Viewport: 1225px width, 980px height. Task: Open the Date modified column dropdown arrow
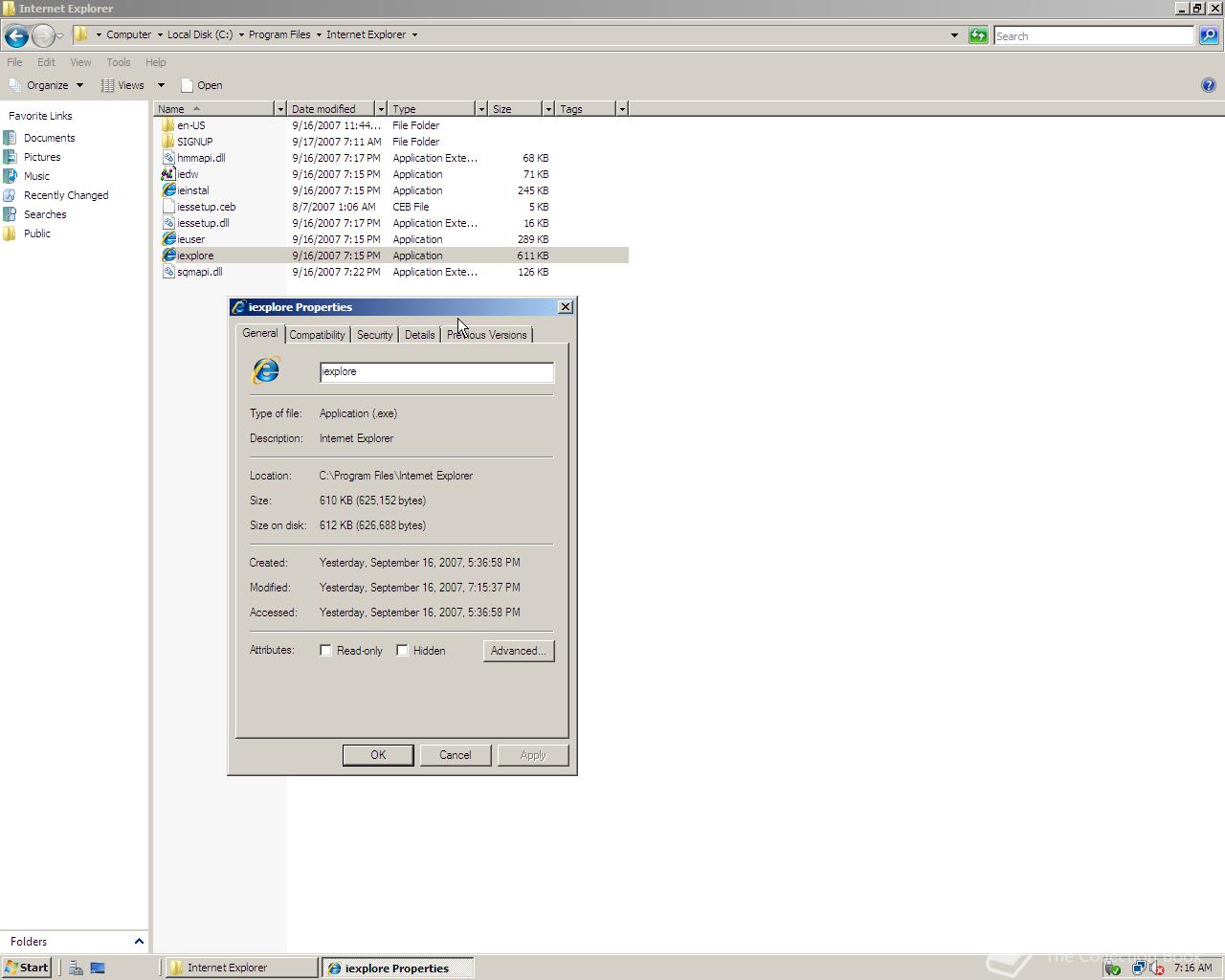click(380, 109)
